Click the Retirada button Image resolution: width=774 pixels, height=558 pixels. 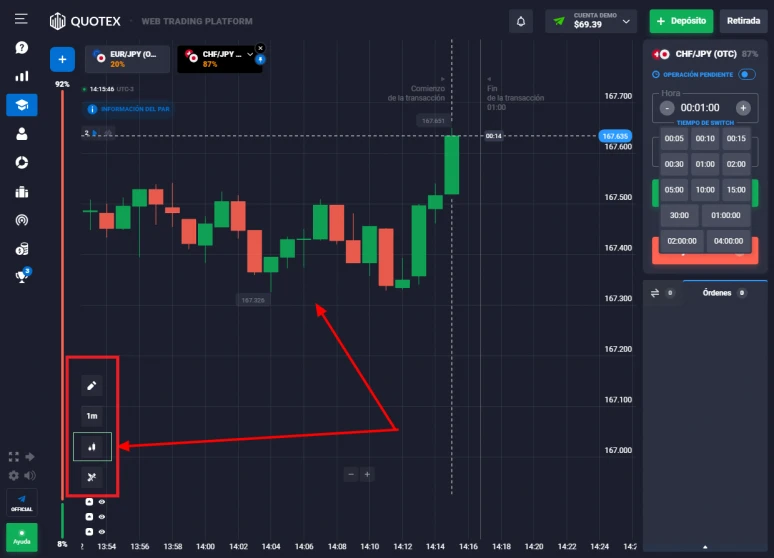tap(743, 21)
